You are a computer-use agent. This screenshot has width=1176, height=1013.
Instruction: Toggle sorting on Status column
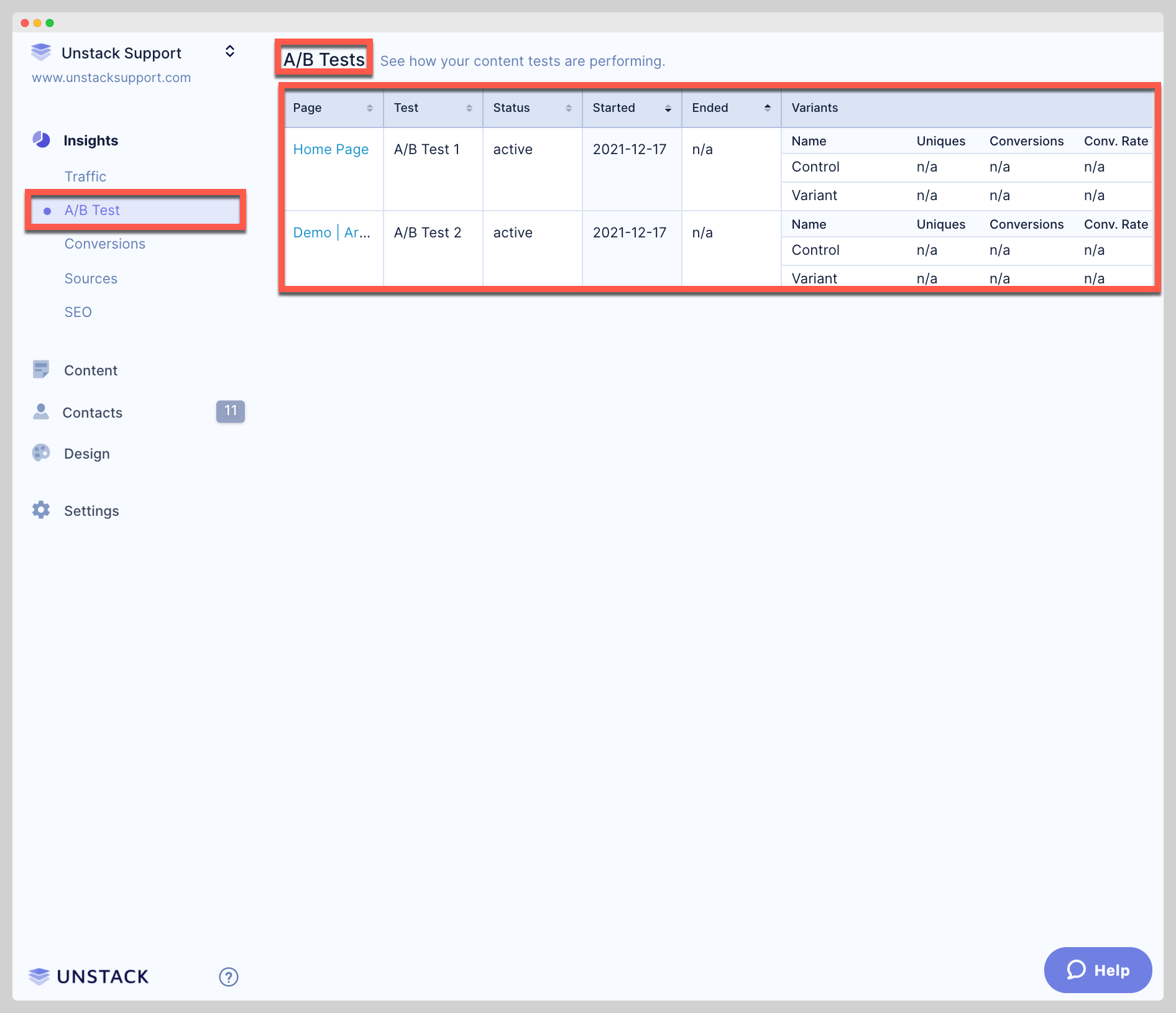click(568, 108)
